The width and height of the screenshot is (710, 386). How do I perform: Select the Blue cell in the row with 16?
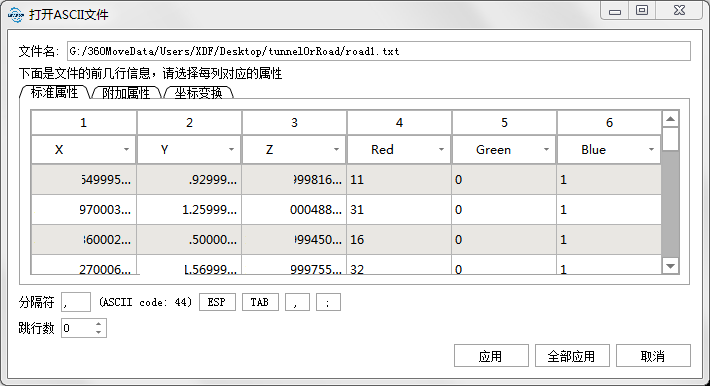609,240
